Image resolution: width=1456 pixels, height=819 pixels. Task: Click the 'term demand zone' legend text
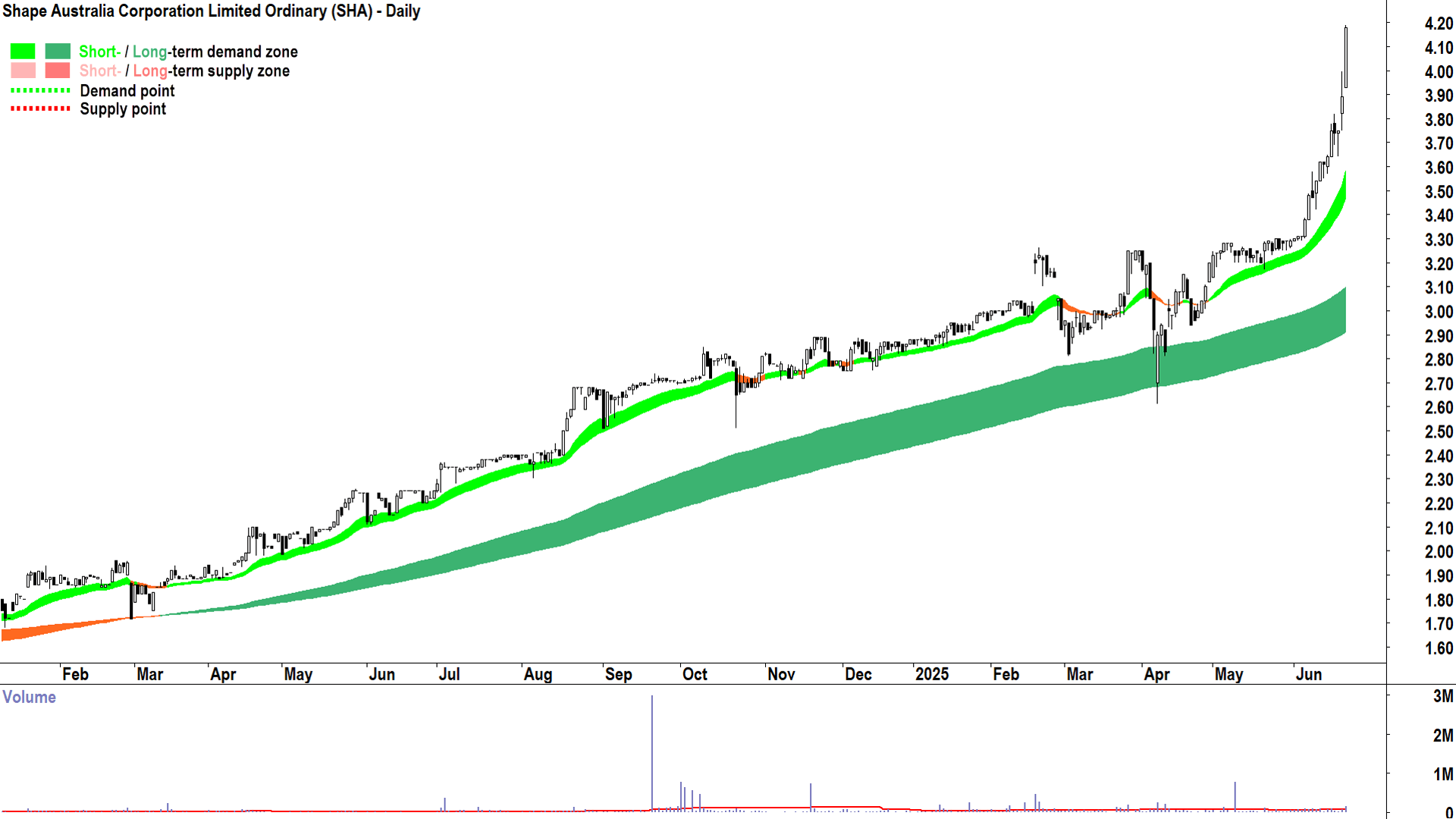pos(234,52)
